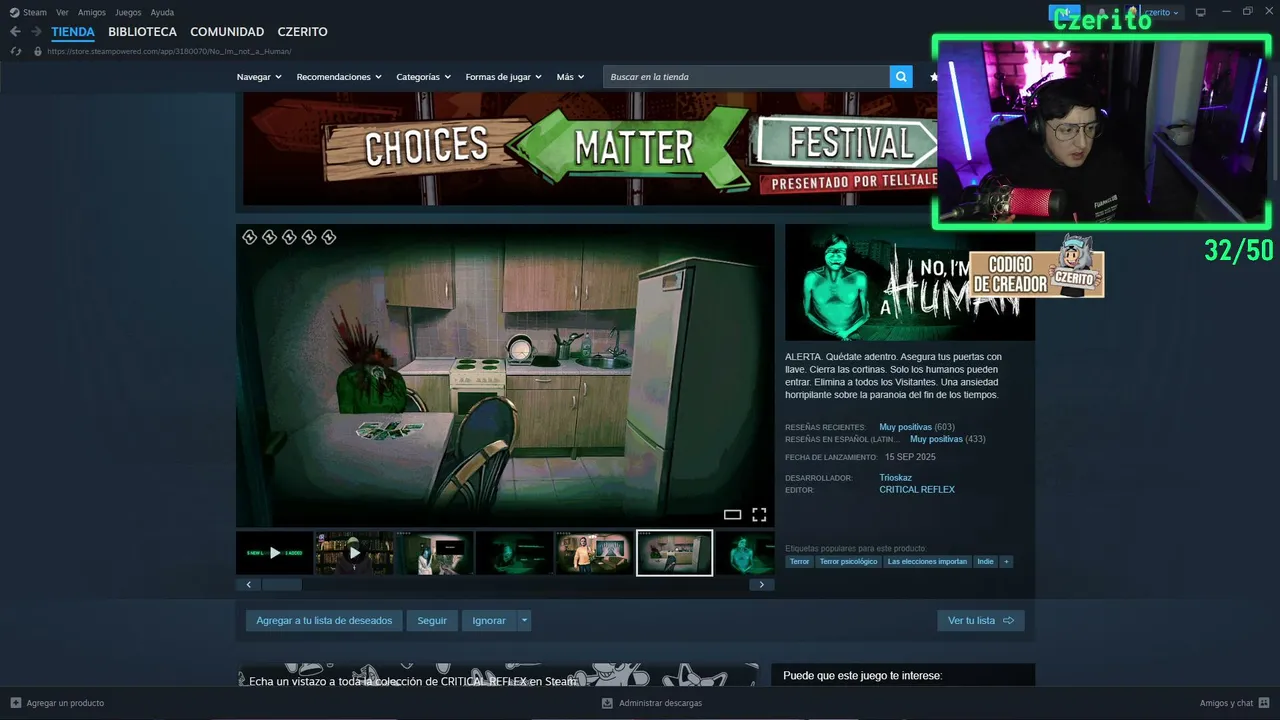Click the Buscar en la tienda search field
Screen dimensions: 1280x720
[746, 77]
